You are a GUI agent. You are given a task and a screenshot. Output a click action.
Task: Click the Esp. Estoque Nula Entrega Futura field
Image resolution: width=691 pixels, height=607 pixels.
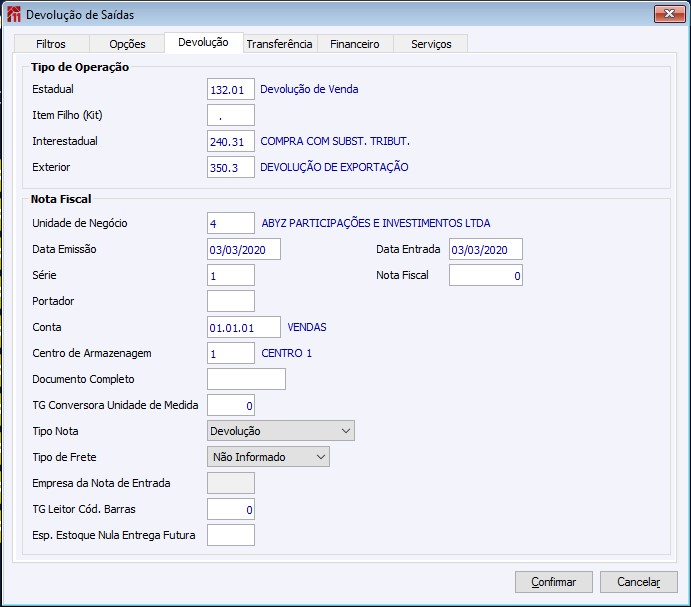pyautogui.click(x=231, y=536)
